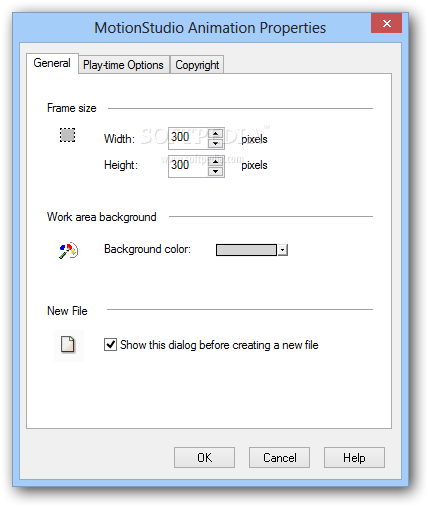Increase Height with the up arrow
Screen dimensions: 429x507
click(216, 162)
